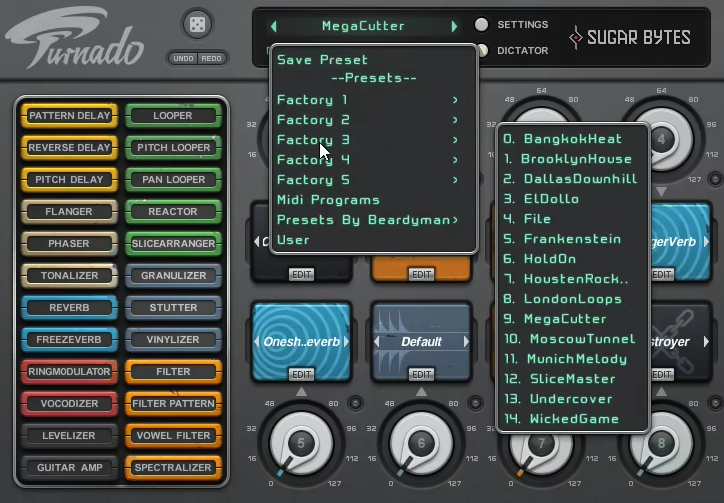The image size is (724, 503).
Task: Select RINGMODULATOR effect
Action: pos(69,371)
